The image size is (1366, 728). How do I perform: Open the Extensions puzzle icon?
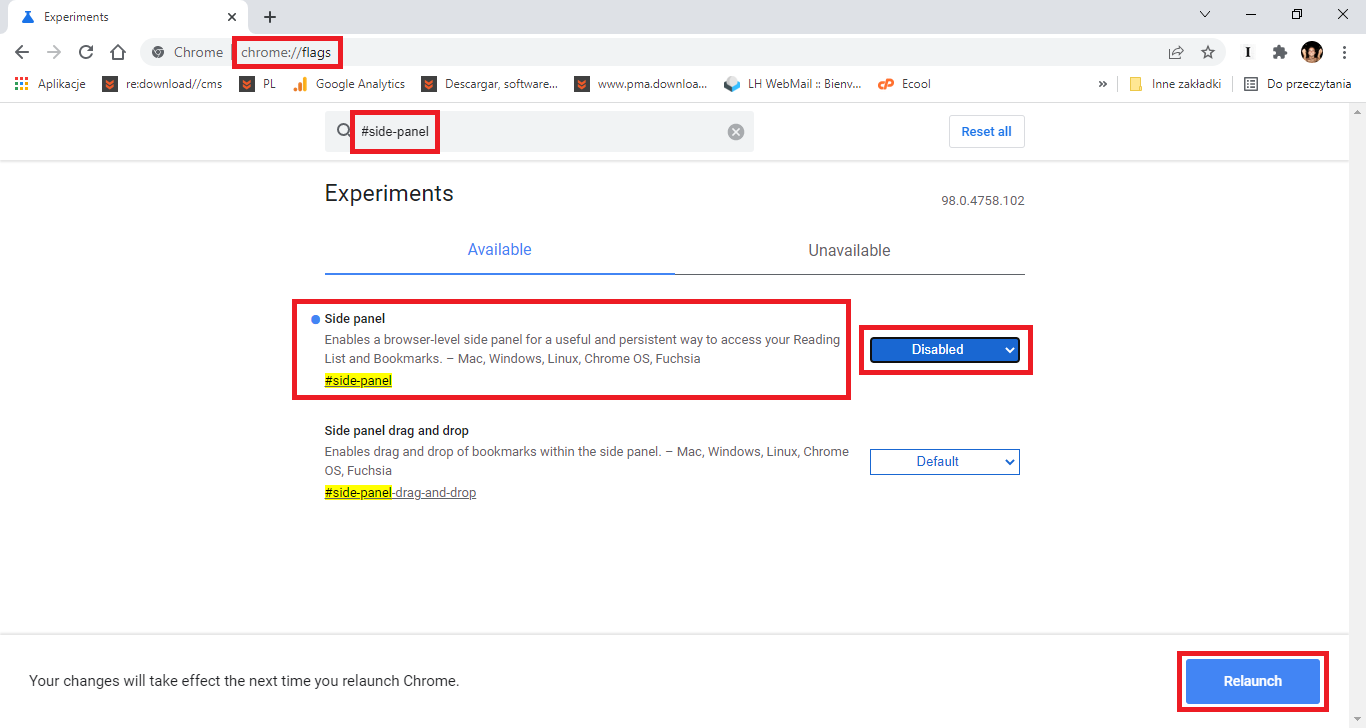(1279, 52)
